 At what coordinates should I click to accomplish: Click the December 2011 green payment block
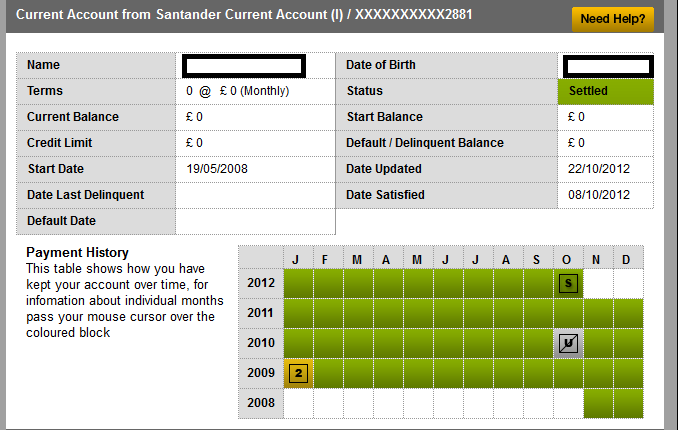628,313
